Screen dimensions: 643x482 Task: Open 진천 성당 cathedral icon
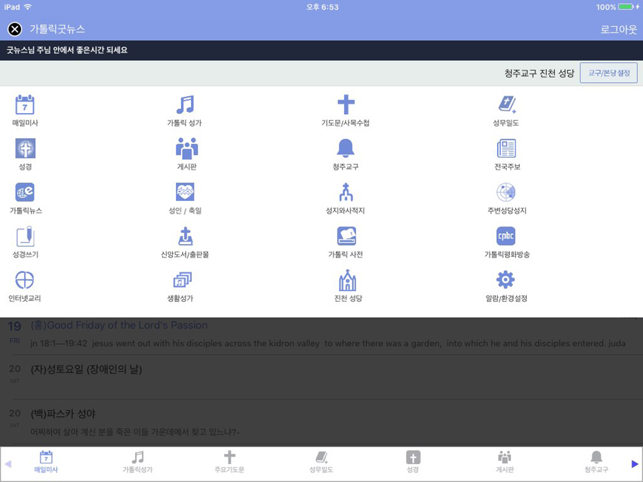click(x=347, y=280)
